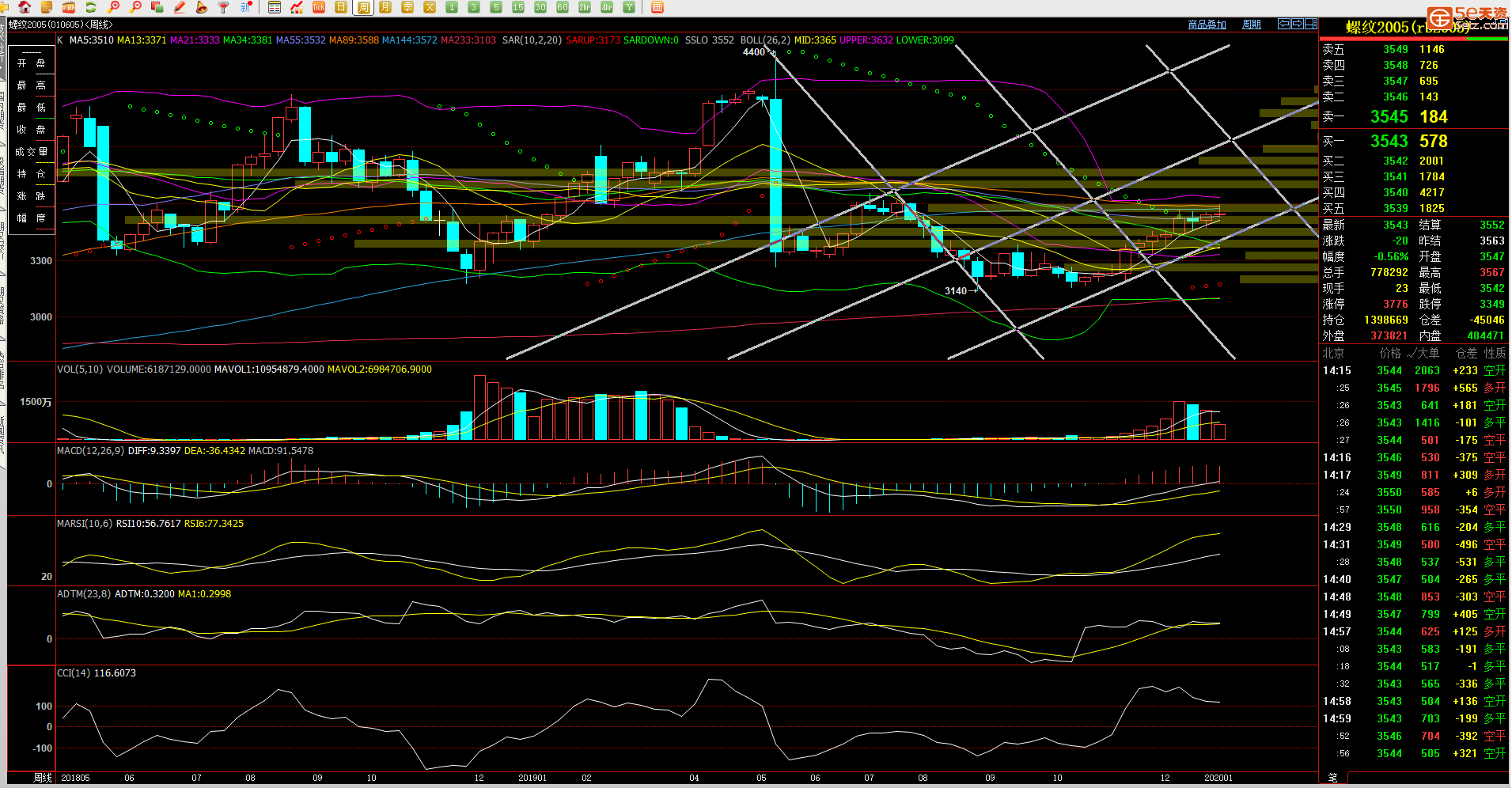Open the 周期 period link

point(1251,25)
